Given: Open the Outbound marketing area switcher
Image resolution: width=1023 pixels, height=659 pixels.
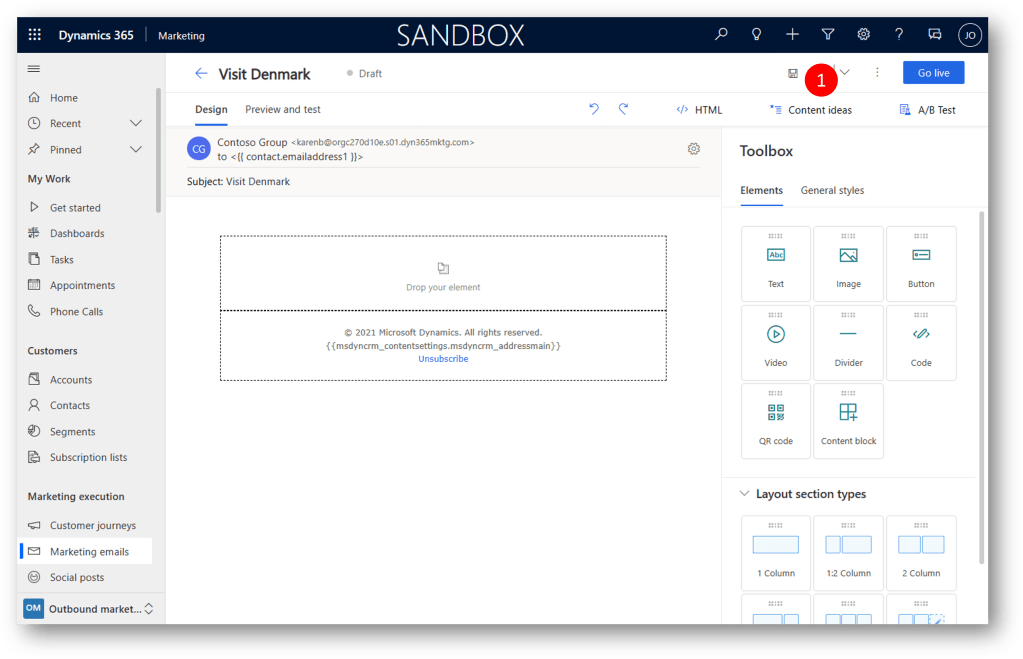Looking at the screenshot, I should click(x=90, y=608).
